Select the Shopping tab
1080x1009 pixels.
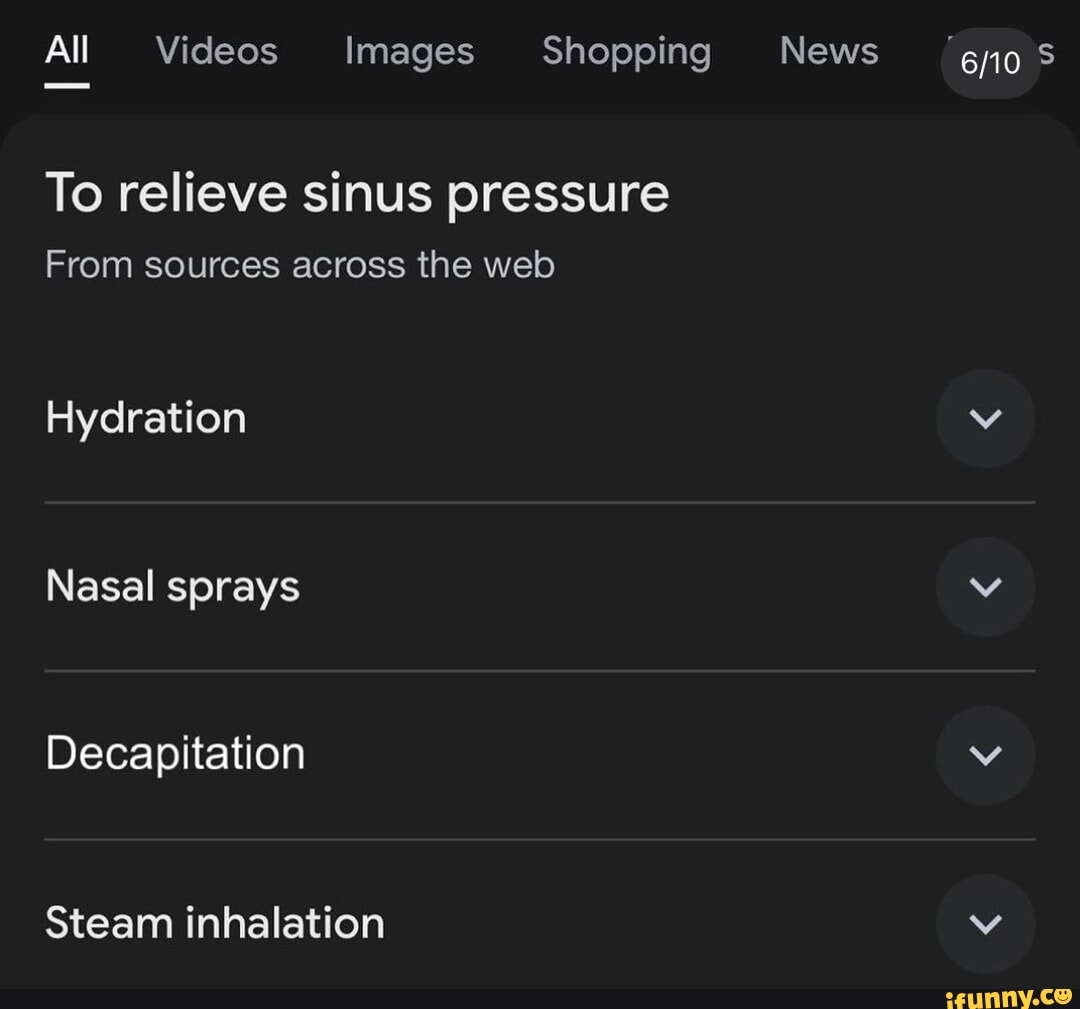pos(626,52)
